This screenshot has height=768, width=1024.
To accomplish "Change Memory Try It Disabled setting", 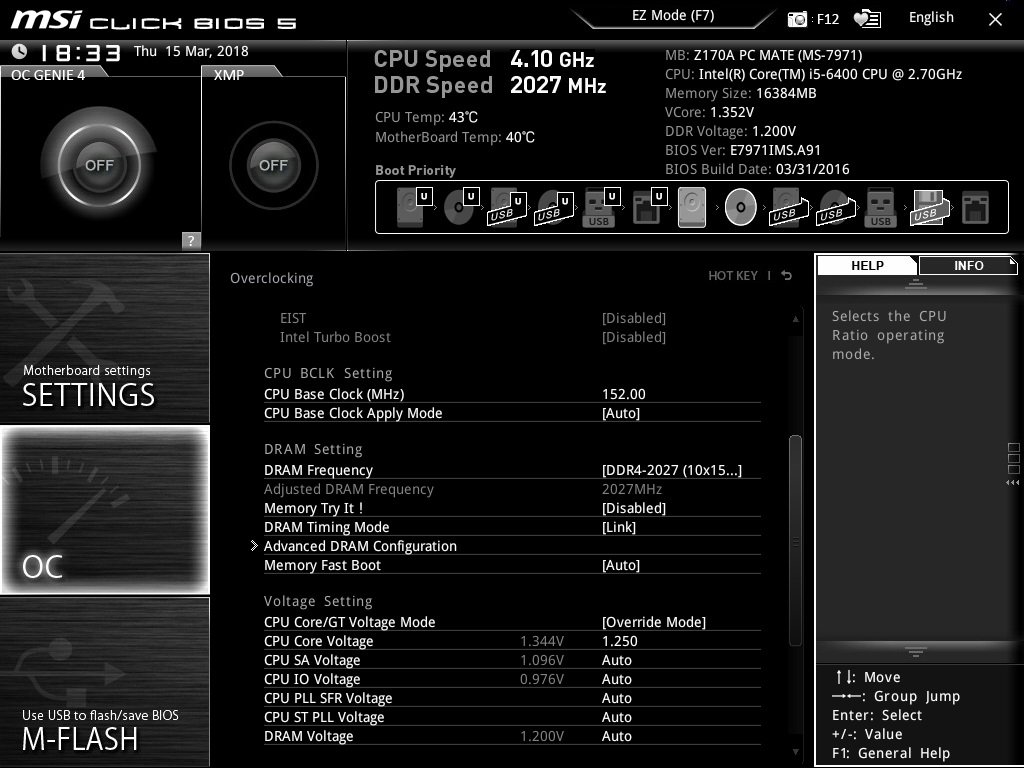I will pos(633,508).
